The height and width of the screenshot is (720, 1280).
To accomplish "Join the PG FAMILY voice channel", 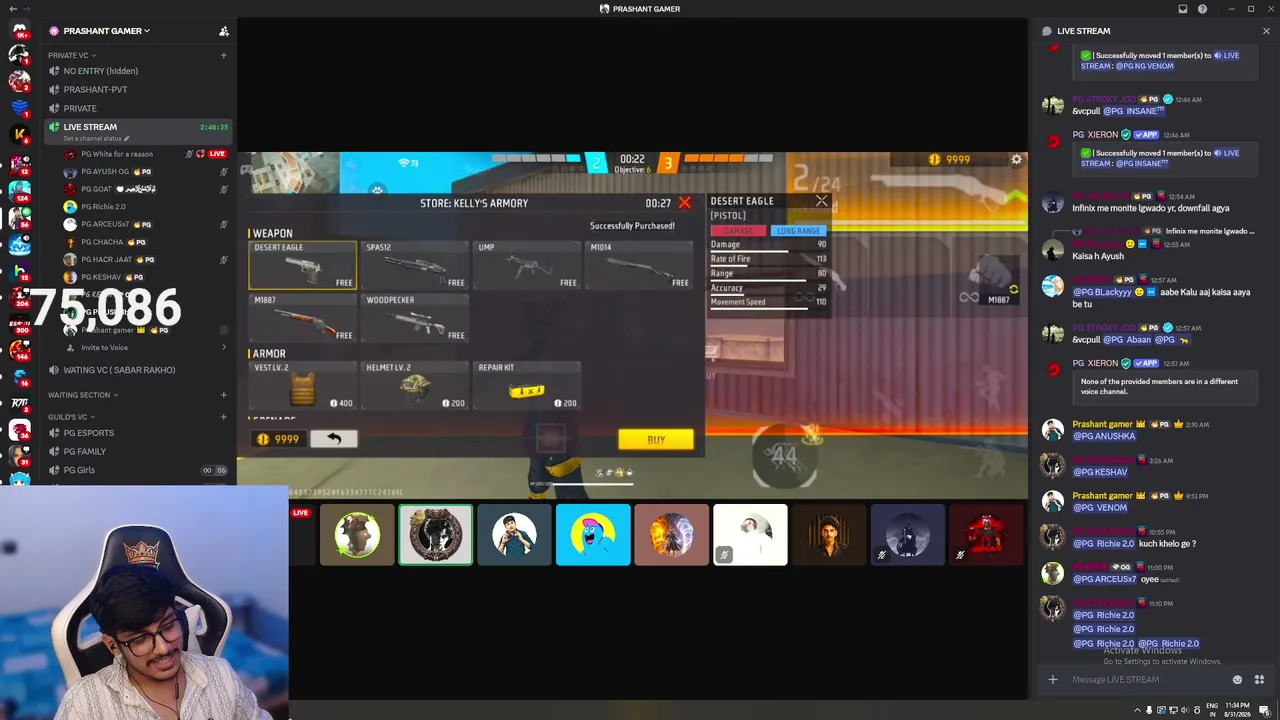I will (138, 452).
